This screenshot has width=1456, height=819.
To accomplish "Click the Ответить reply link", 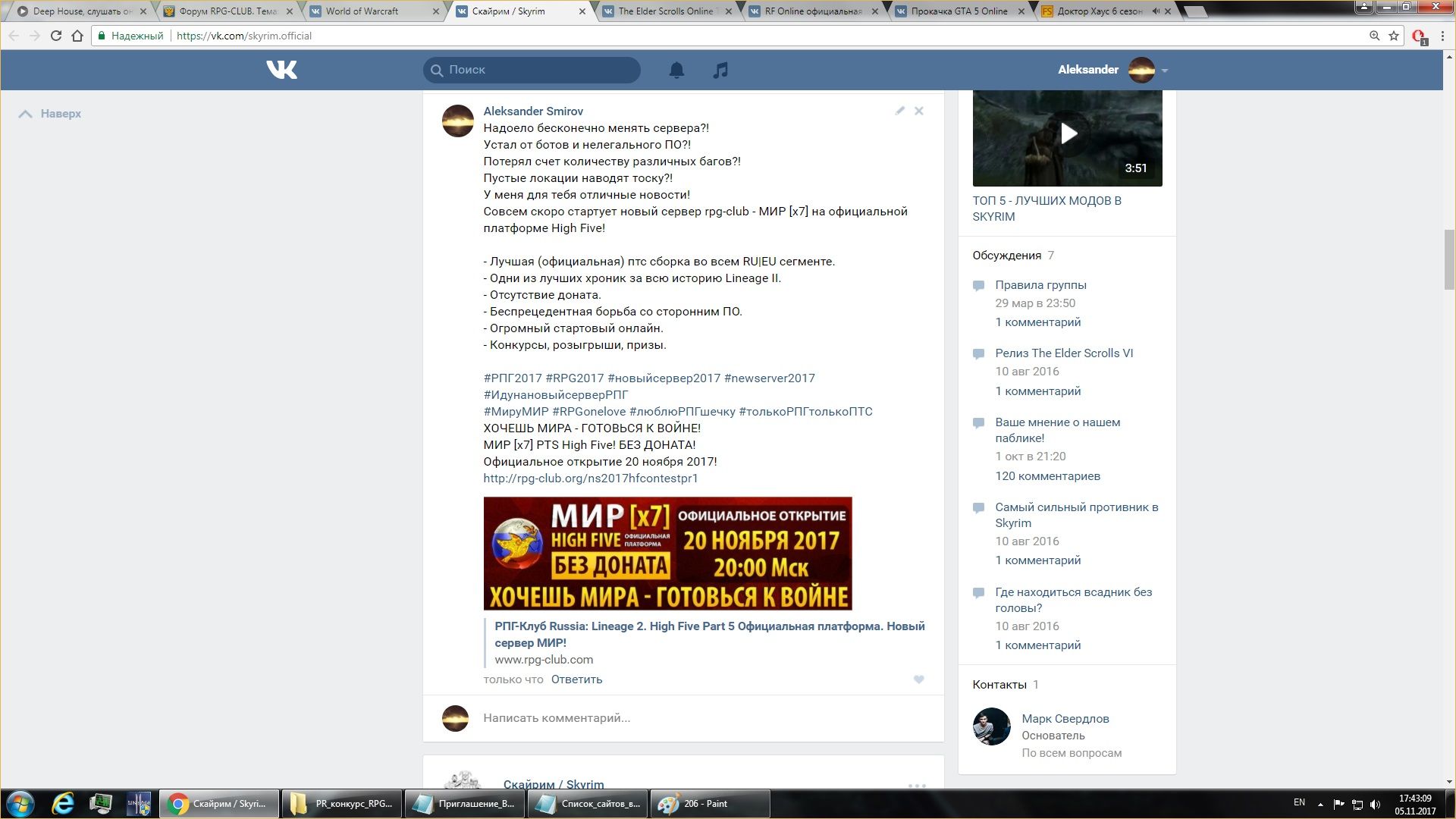I will pos(576,679).
